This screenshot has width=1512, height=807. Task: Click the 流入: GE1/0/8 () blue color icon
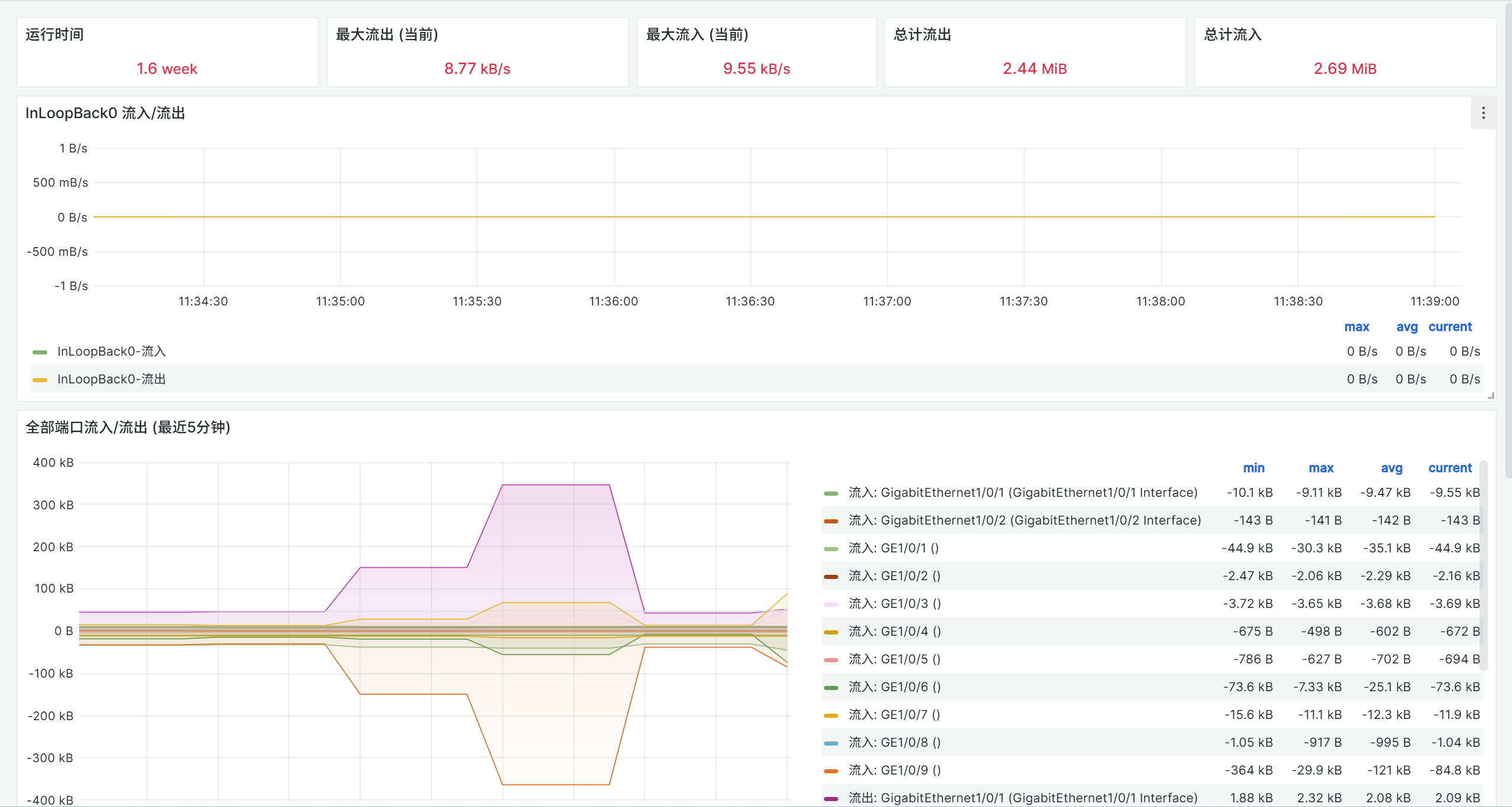point(831,743)
